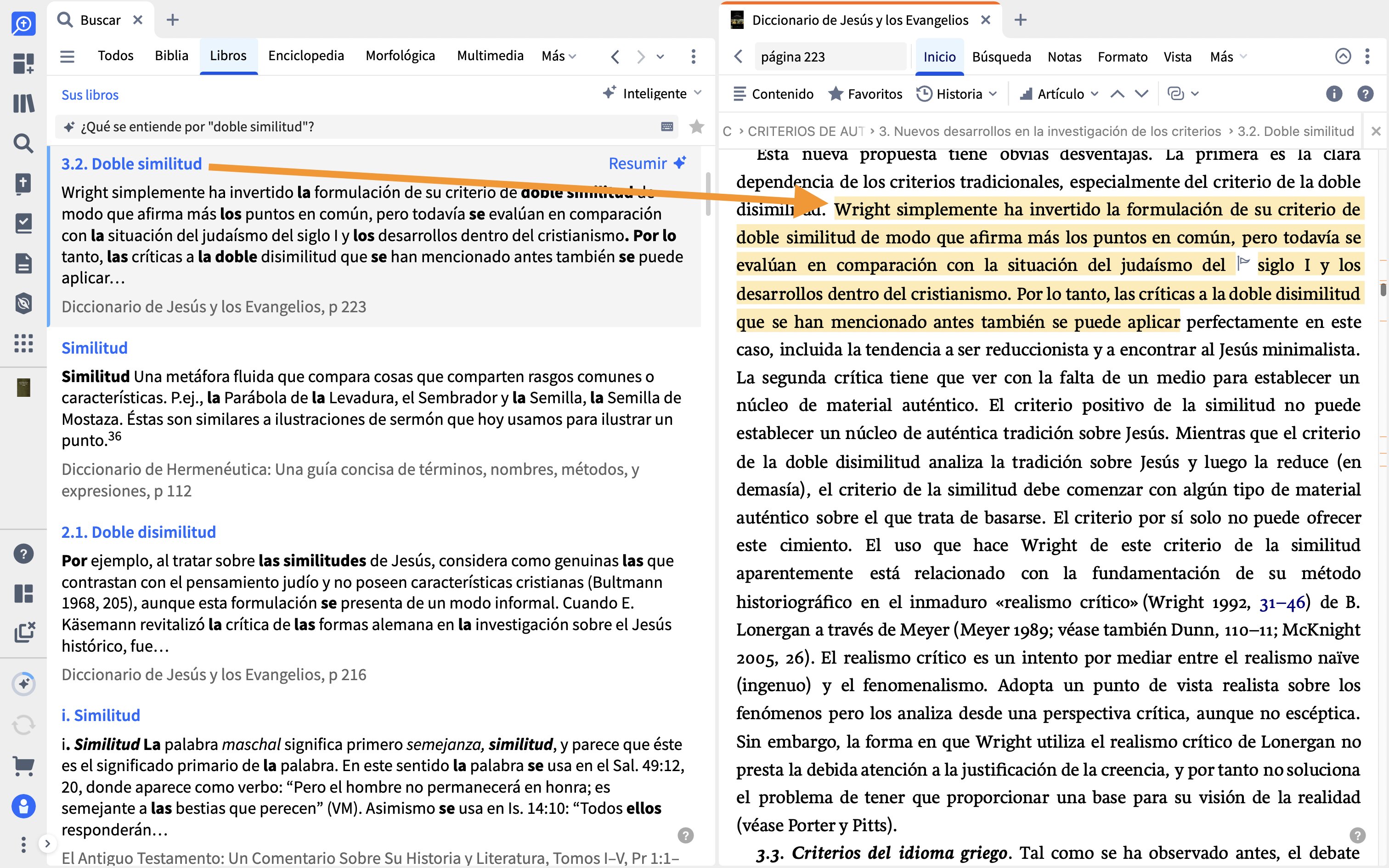Show resource information with the info icon
The width and height of the screenshot is (1389, 868).
(1334, 94)
